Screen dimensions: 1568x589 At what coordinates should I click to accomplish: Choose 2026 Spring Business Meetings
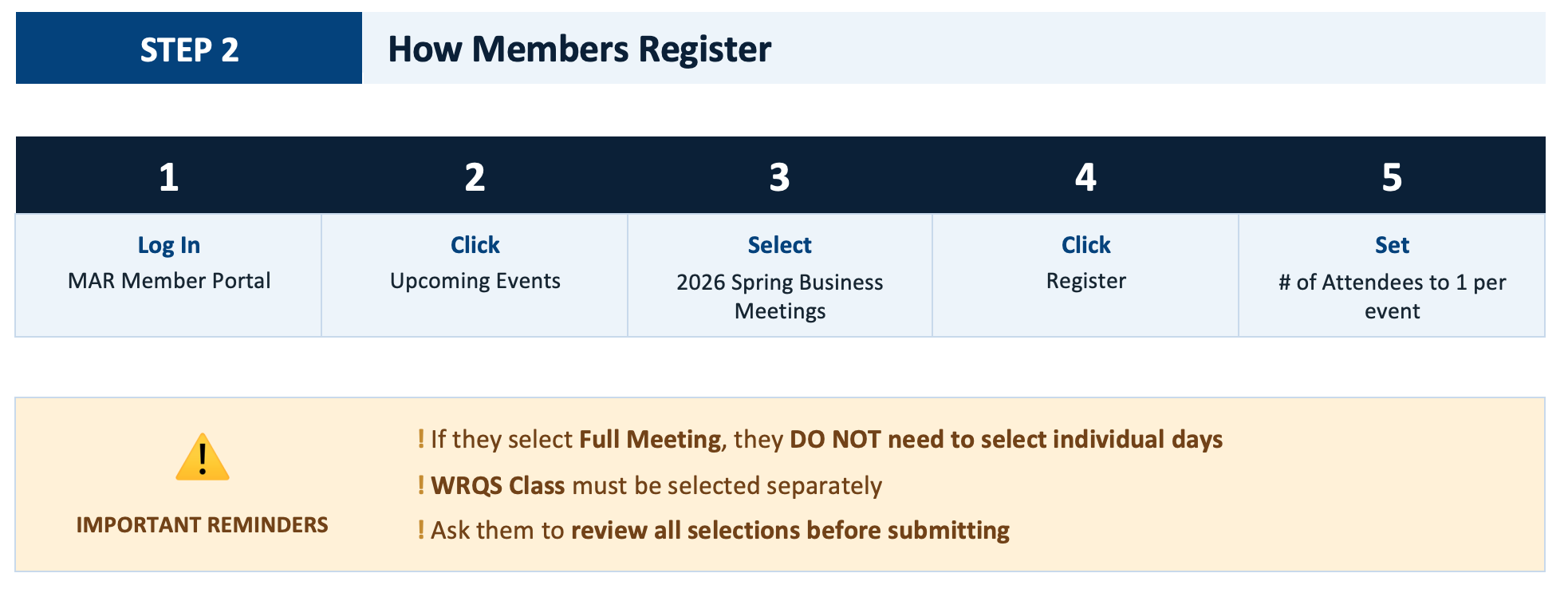779,296
